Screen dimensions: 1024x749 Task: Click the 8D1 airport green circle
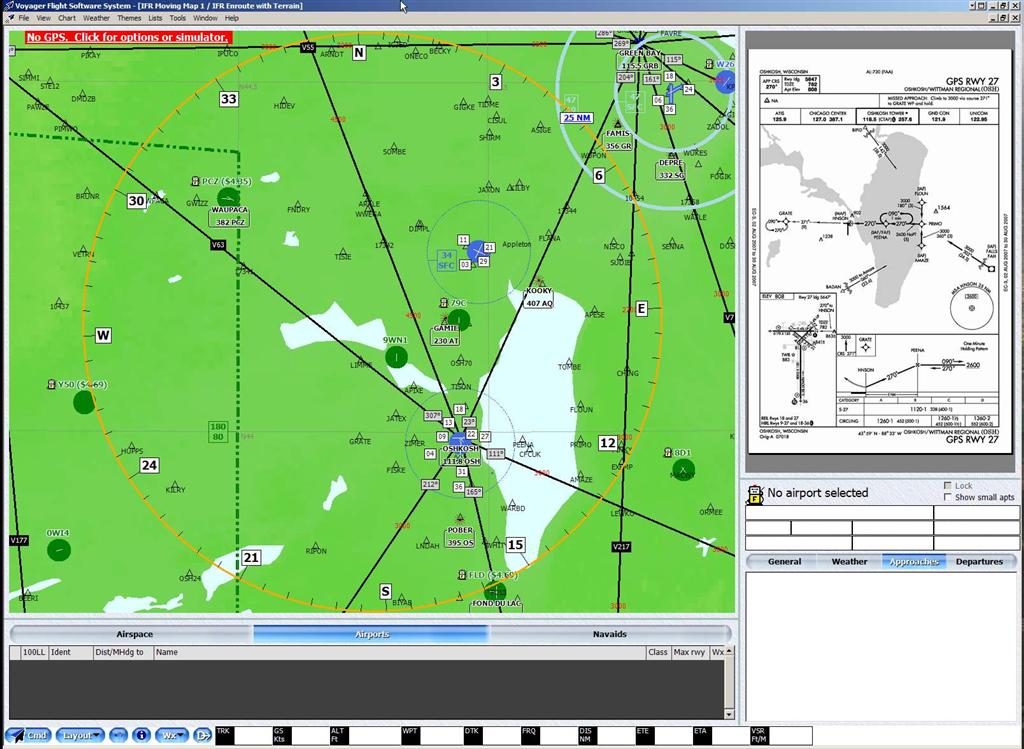pos(683,470)
